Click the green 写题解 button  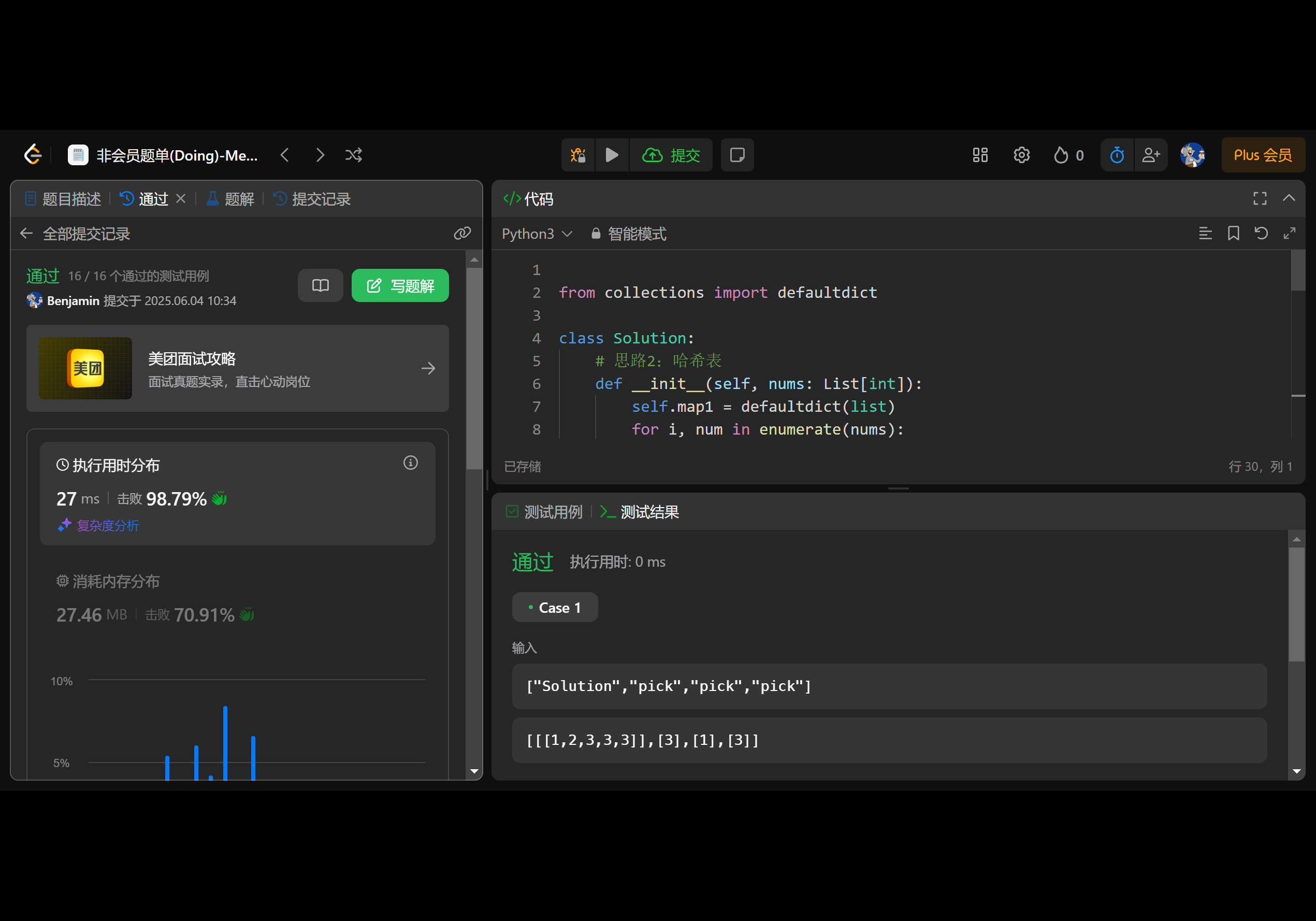400,285
